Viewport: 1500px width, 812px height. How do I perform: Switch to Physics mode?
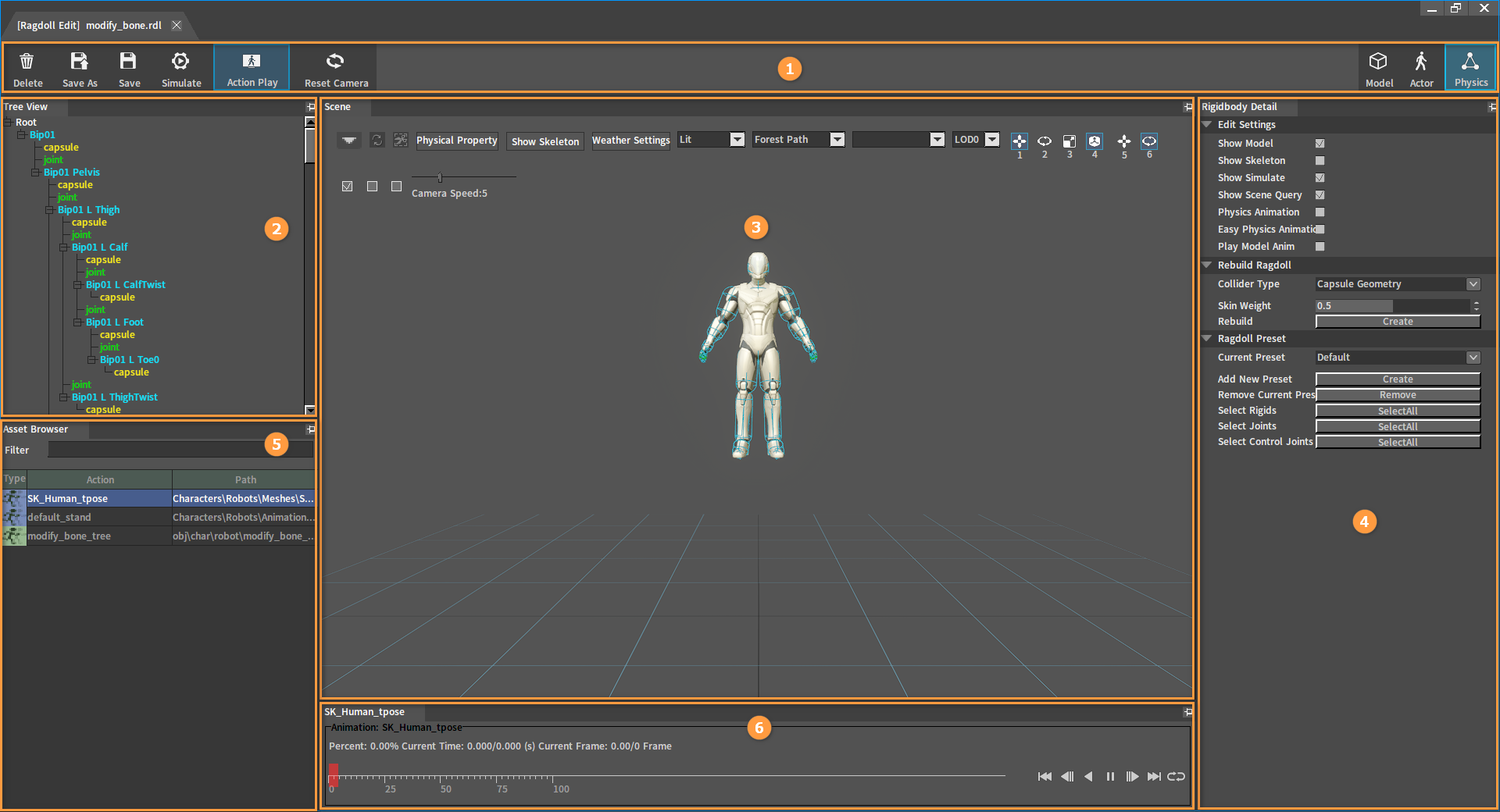(x=1470, y=68)
